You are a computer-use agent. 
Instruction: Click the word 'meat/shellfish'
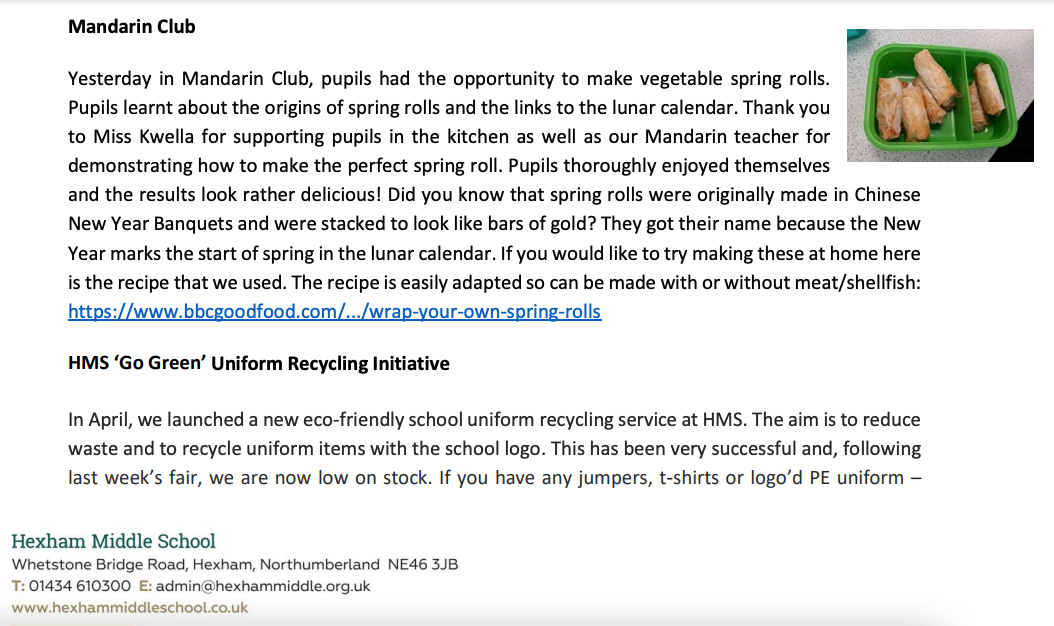coord(863,282)
